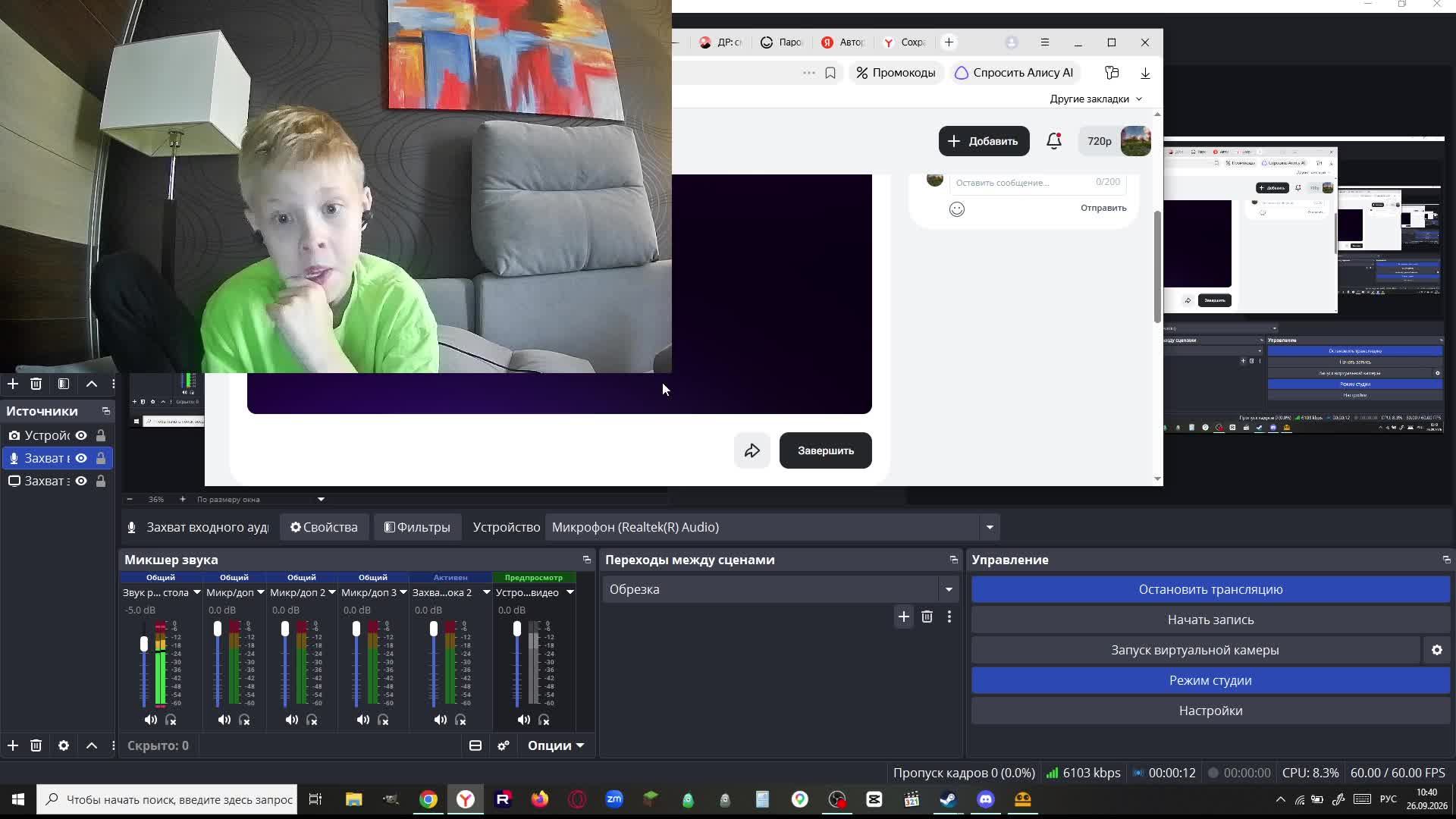
Task: Click the emoji smiley in chat
Action: point(957,209)
